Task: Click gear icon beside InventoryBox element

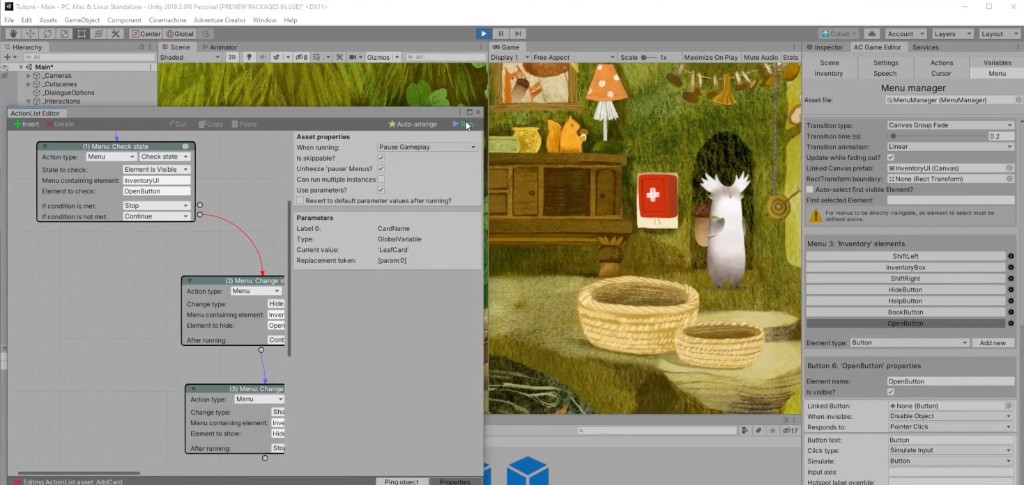Action: pos(1011,268)
